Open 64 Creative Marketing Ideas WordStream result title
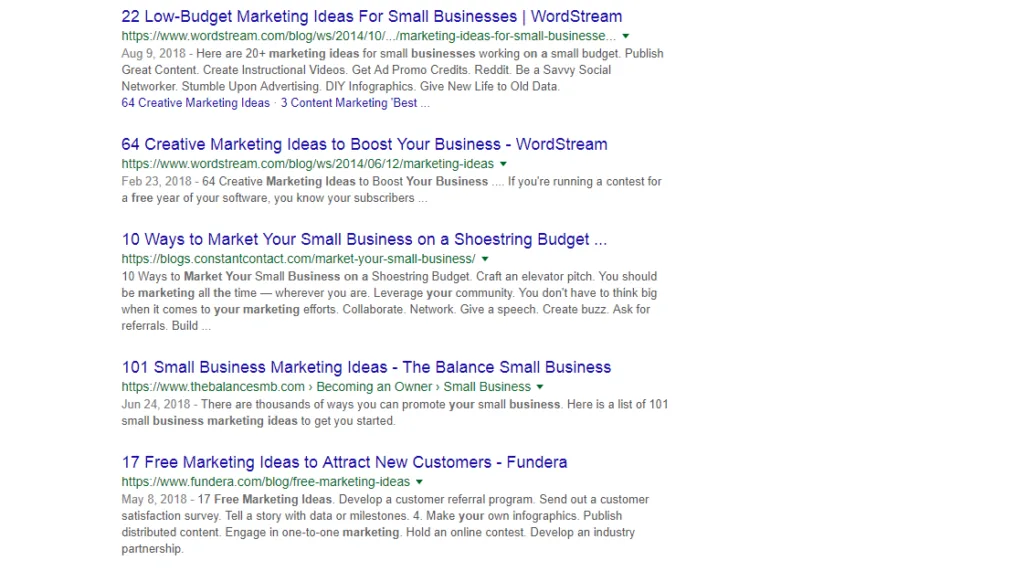The image size is (1024, 571). [x=364, y=144]
